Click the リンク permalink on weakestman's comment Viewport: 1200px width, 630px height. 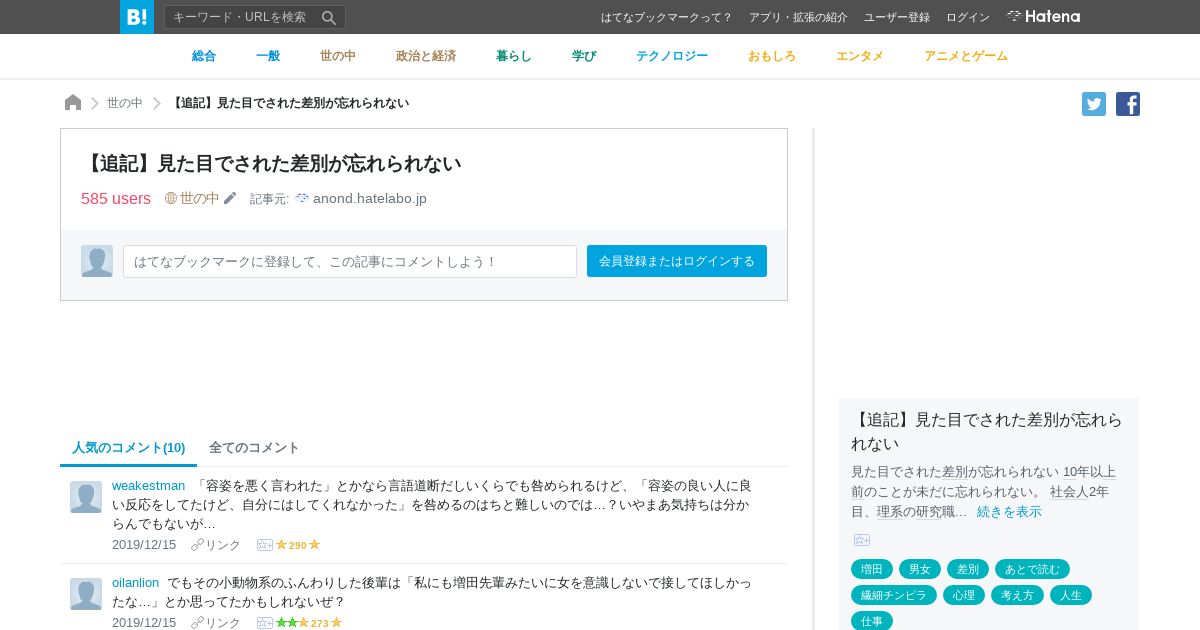pos(216,545)
